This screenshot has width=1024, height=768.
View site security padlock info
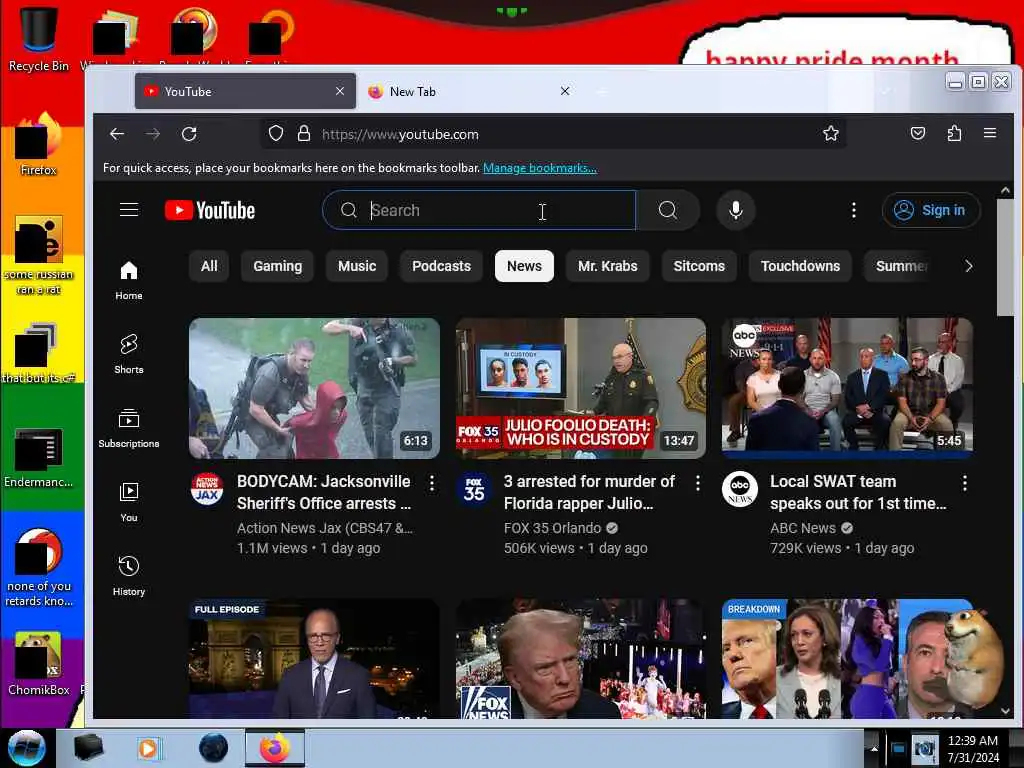pyautogui.click(x=304, y=134)
